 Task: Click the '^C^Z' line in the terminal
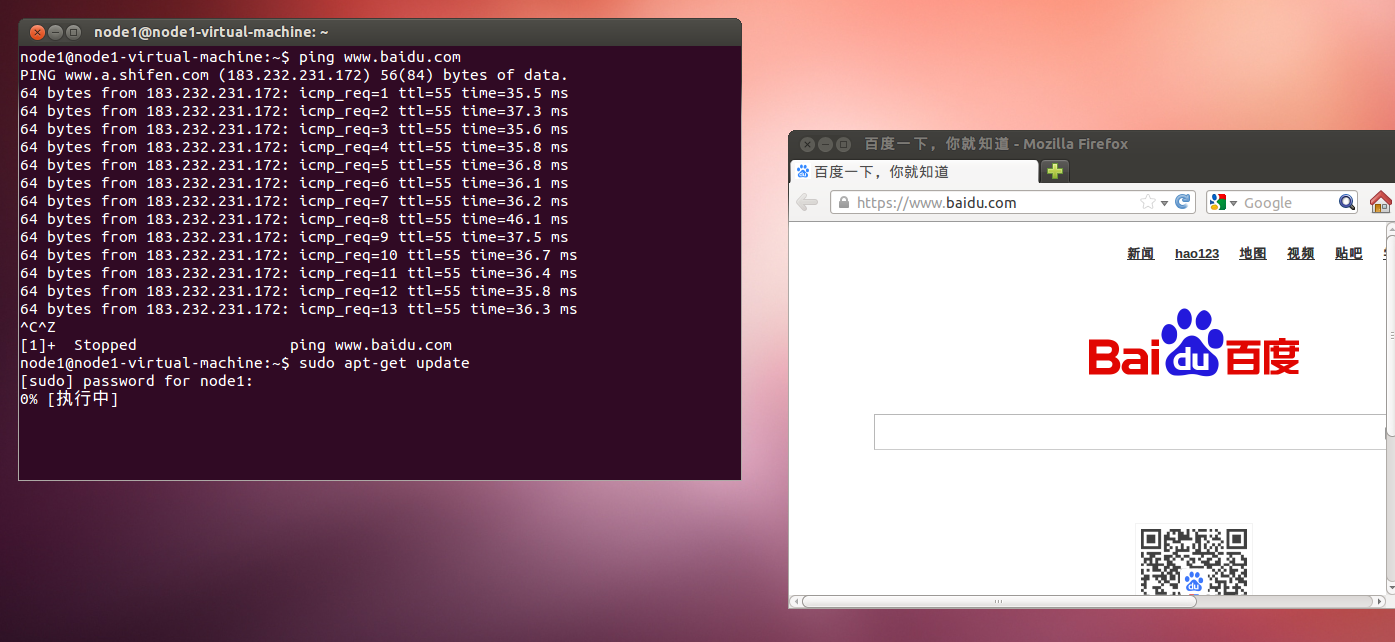(x=38, y=327)
